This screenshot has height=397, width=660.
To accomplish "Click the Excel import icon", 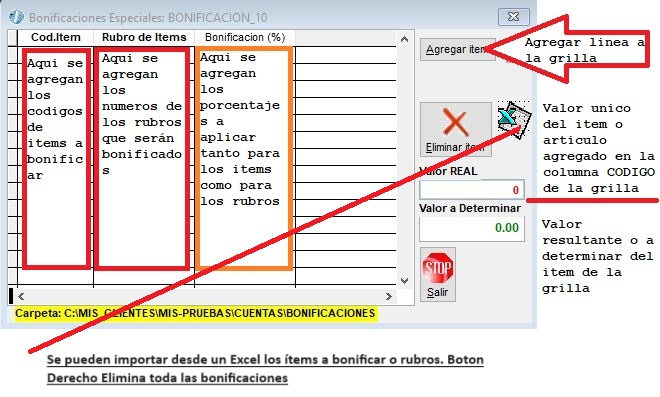I will tap(514, 120).
